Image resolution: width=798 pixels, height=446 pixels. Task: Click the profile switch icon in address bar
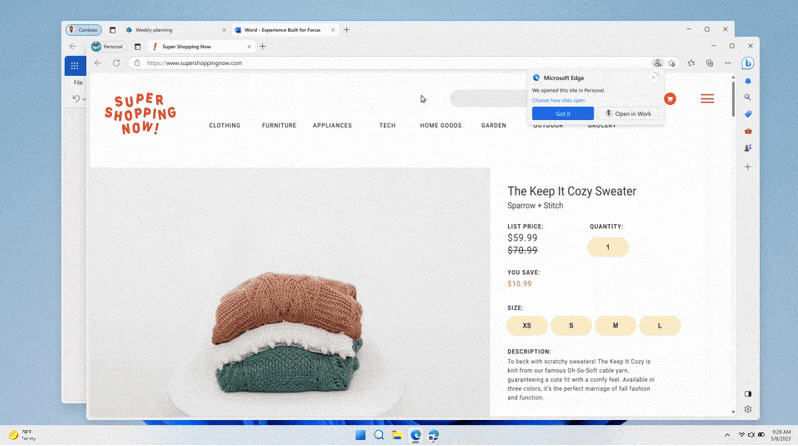click(658, 63)
